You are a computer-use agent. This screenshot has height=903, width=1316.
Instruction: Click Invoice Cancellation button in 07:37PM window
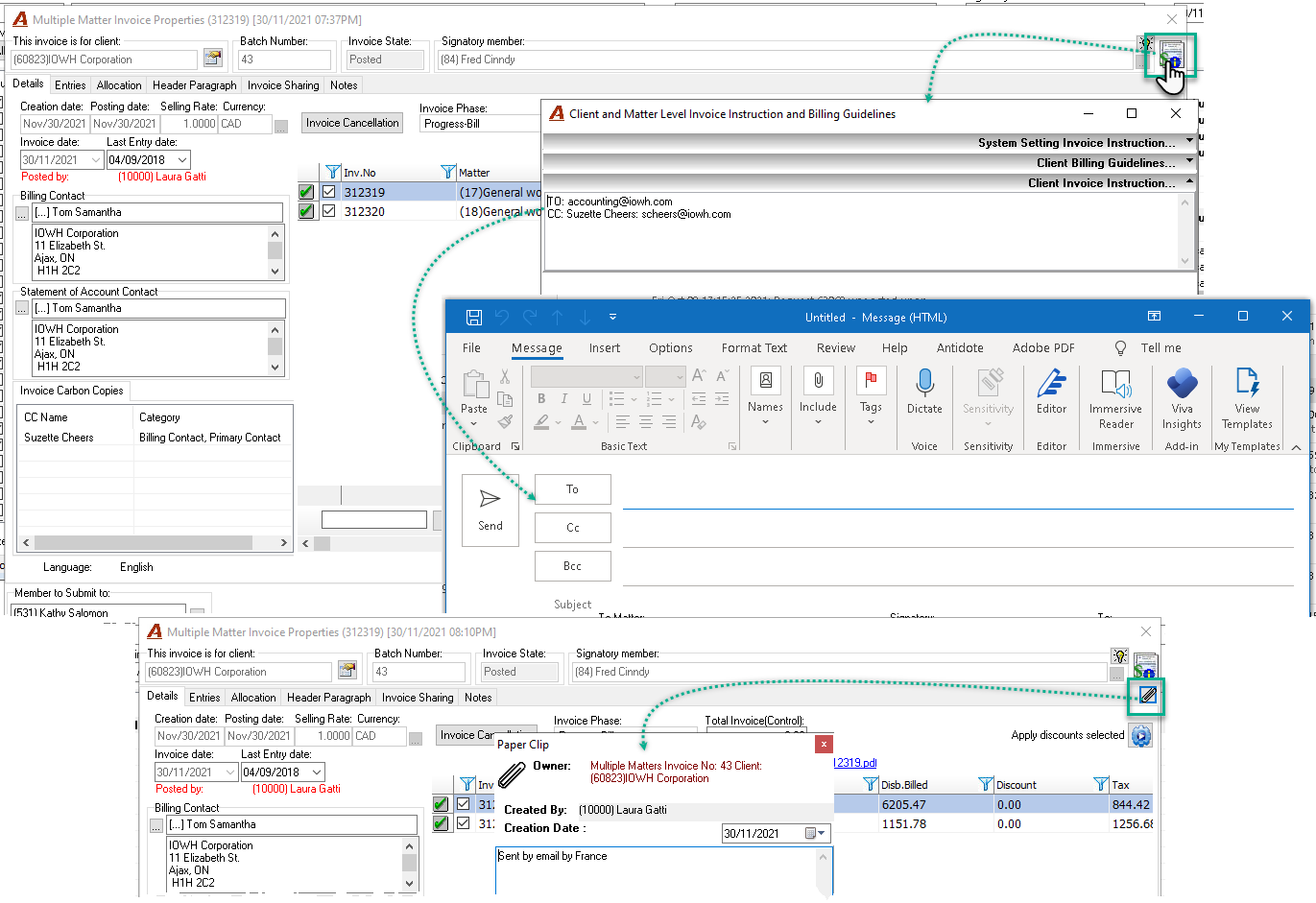pos(352,123)
